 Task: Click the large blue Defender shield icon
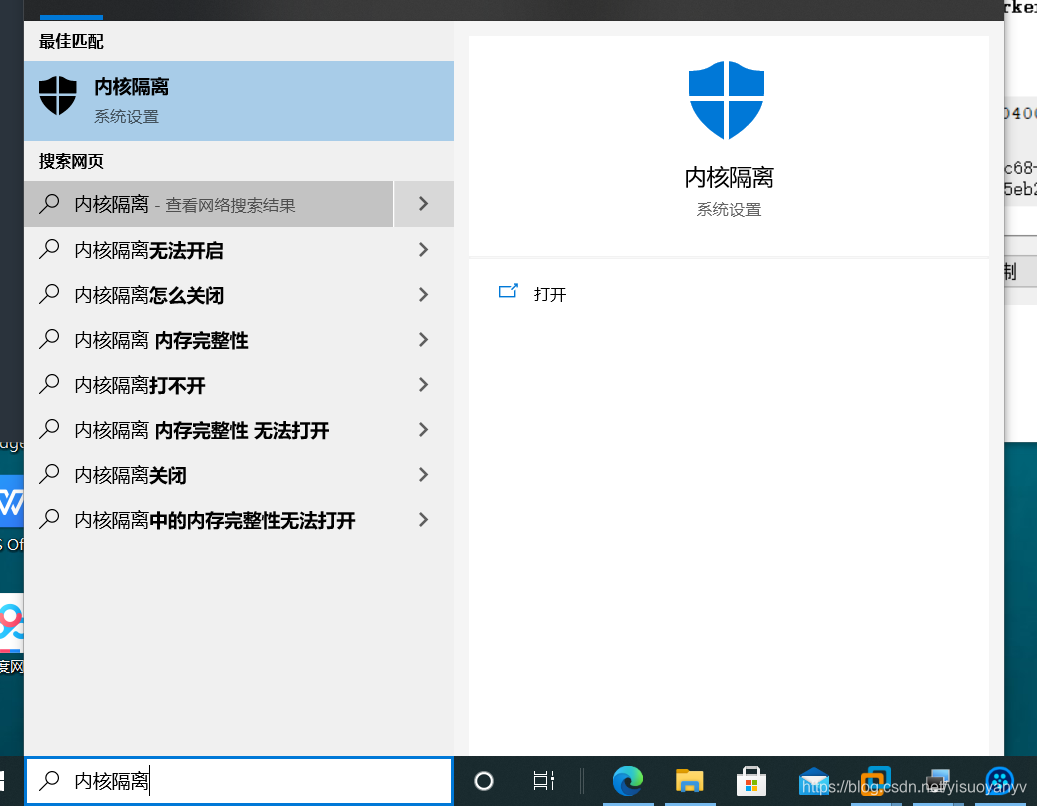click(x=726, y=99)
